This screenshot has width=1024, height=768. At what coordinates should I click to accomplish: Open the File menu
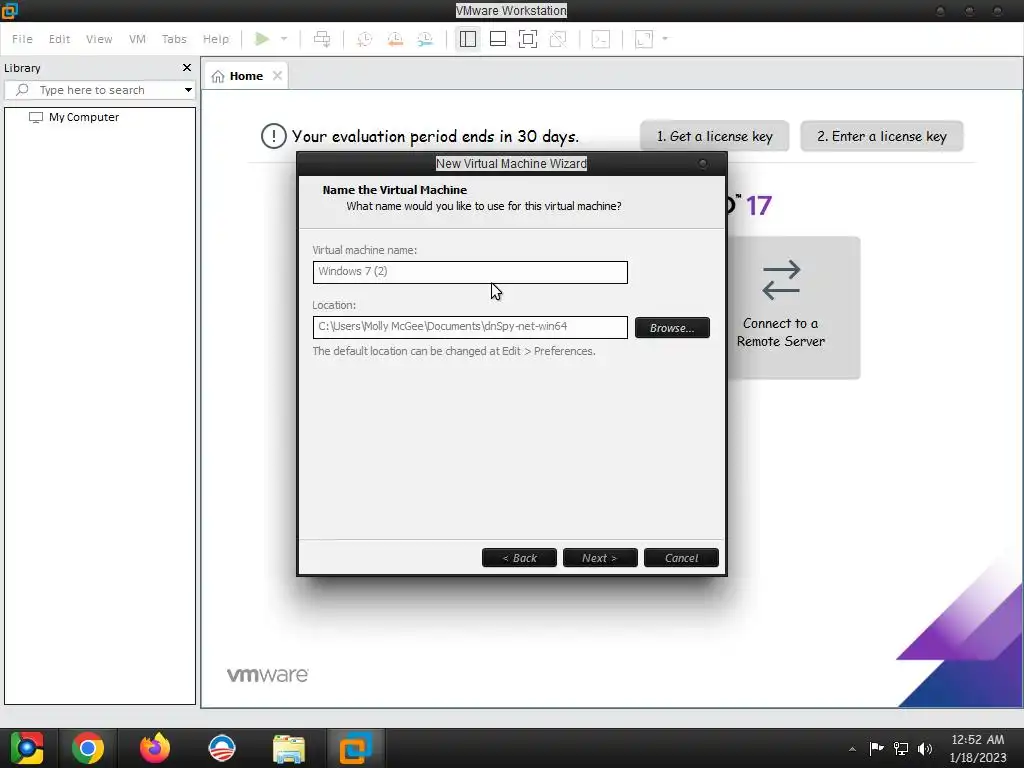tap(22, 39)
